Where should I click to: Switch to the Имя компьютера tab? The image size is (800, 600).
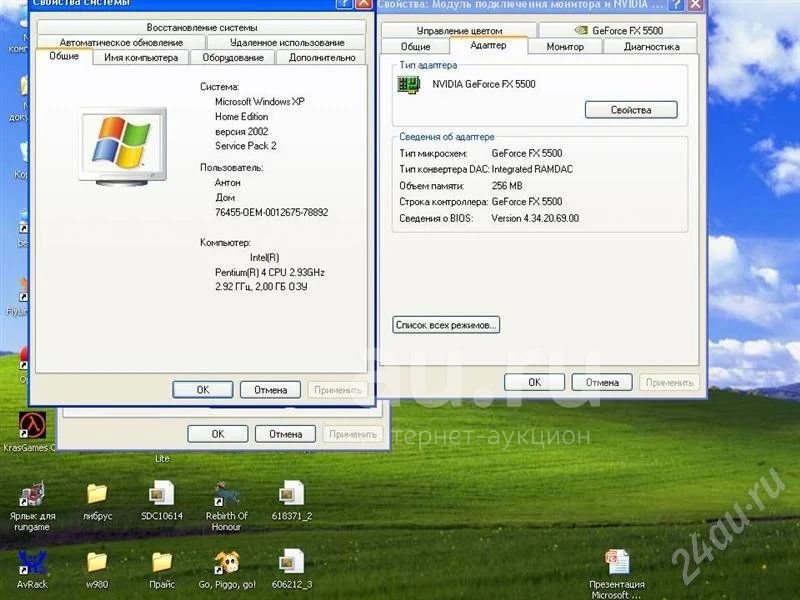coord(141,58)
